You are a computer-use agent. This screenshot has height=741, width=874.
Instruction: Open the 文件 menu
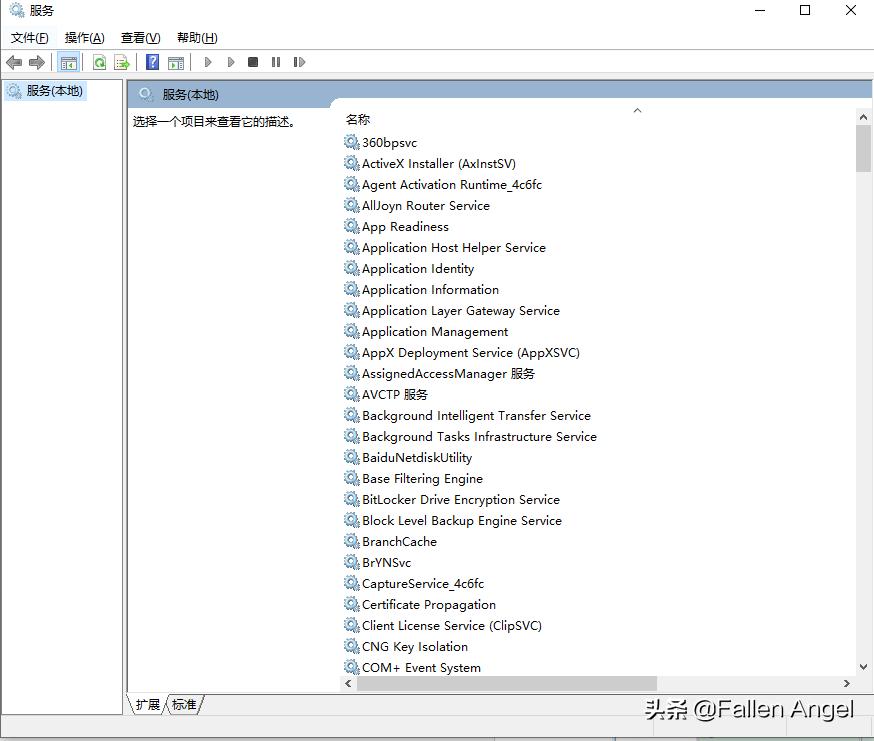[x=29, y=37]
